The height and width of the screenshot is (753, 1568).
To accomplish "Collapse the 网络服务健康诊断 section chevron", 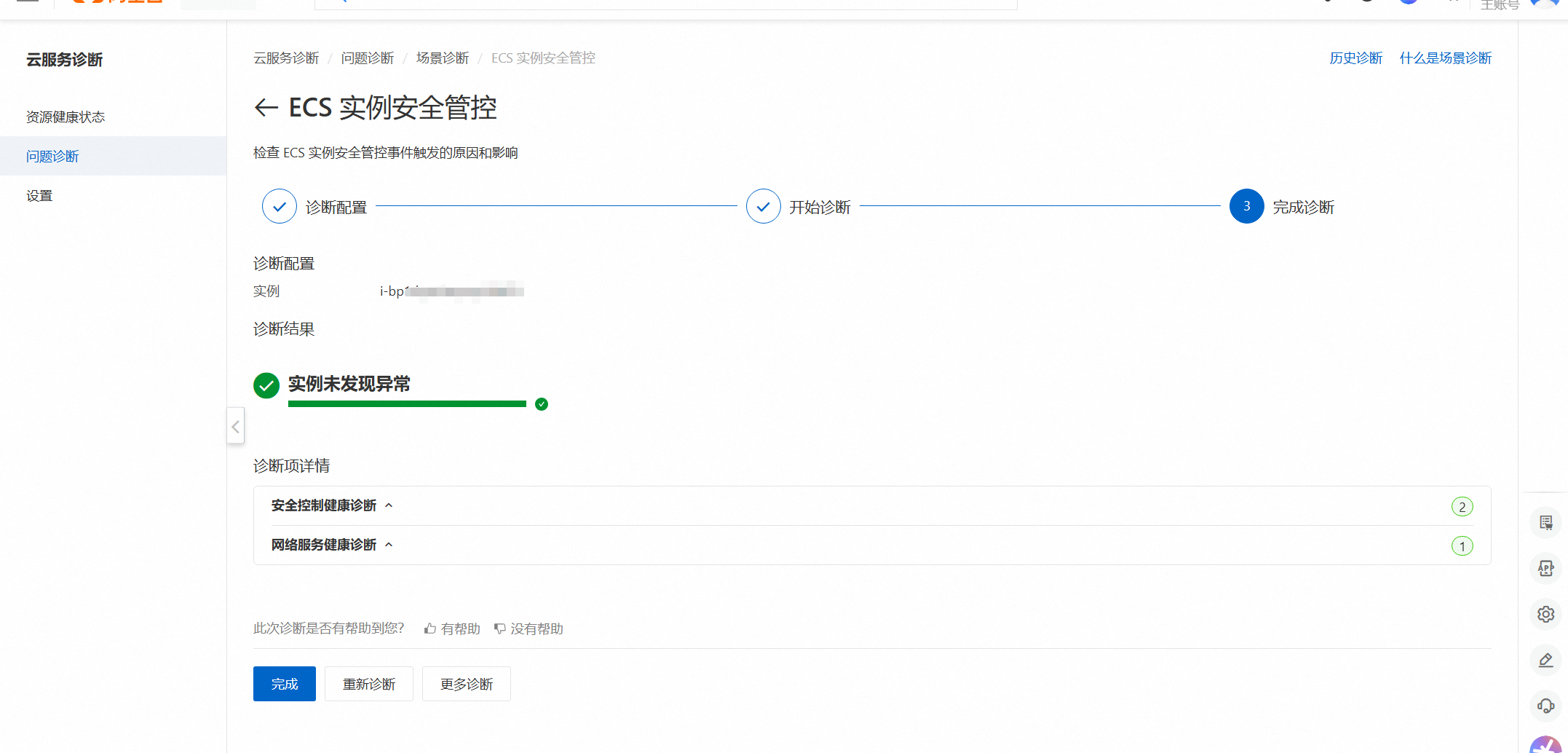I will [x=389, y=545].
